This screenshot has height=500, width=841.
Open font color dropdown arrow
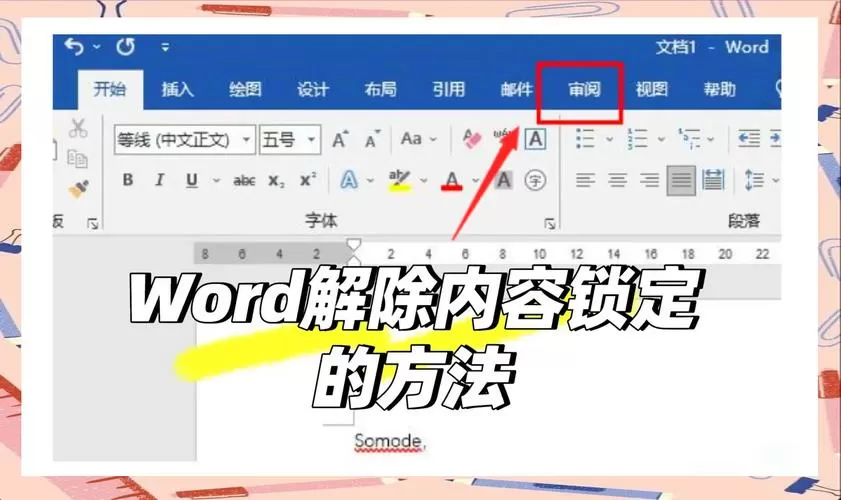[475, 180]
